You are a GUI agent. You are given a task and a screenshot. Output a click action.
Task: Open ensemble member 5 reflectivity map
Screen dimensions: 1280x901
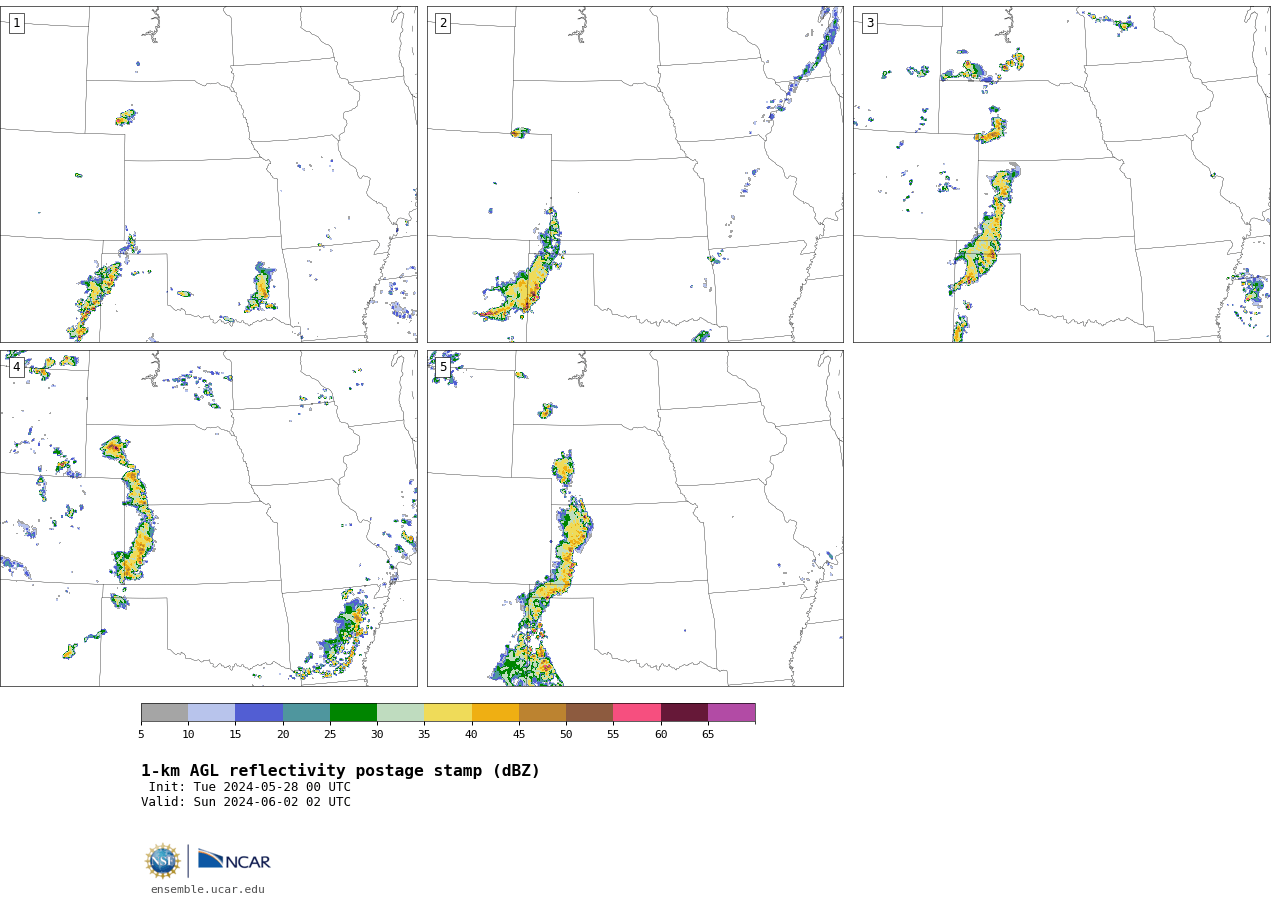635,518
